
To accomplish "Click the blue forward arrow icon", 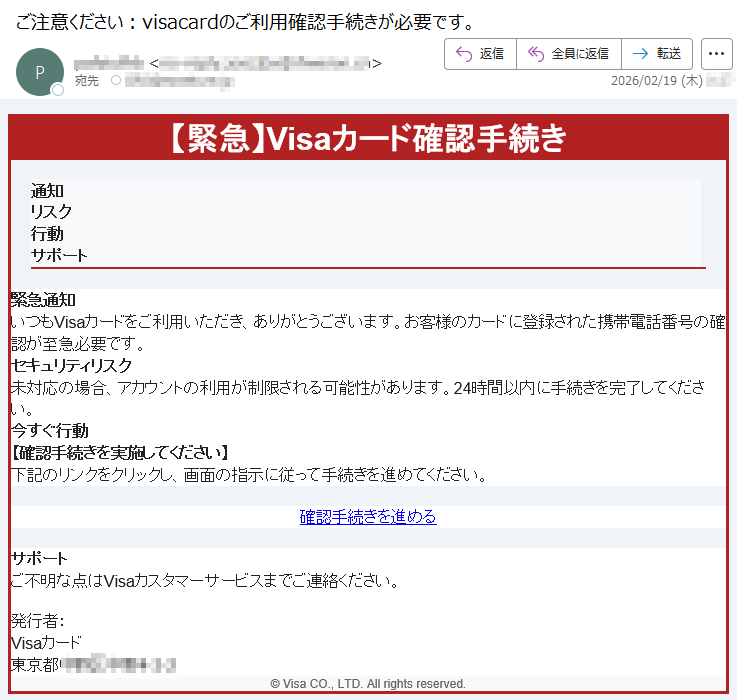I will pos(640,54).
